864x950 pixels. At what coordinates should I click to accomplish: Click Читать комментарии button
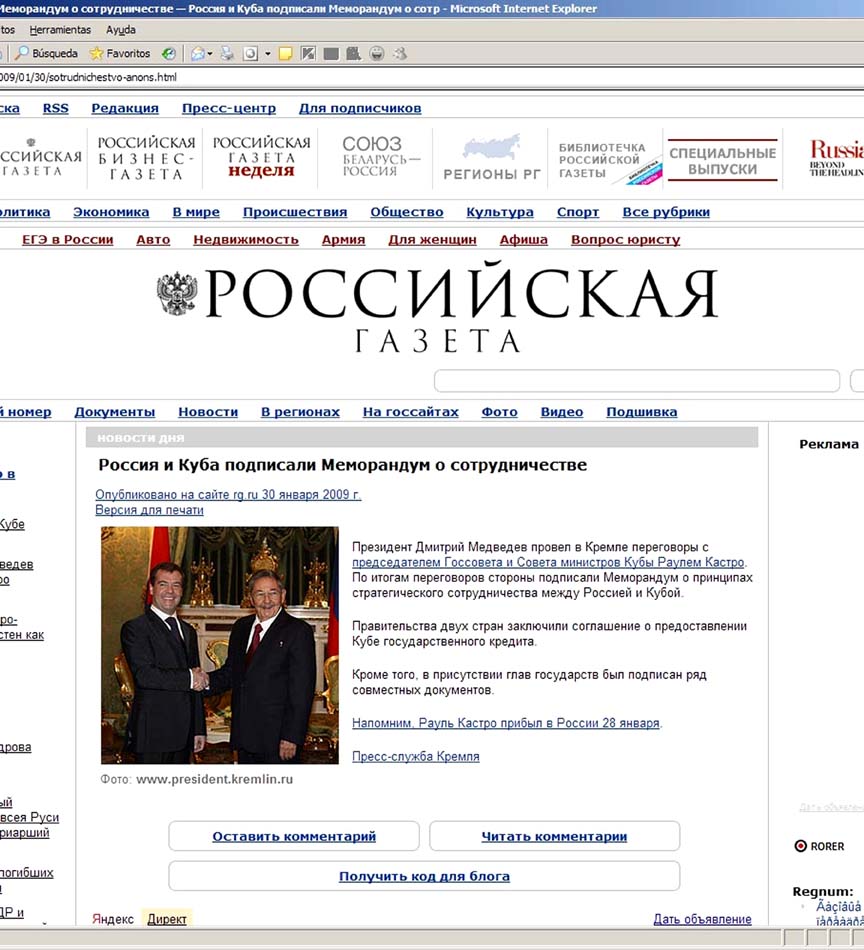pos(554,836)
